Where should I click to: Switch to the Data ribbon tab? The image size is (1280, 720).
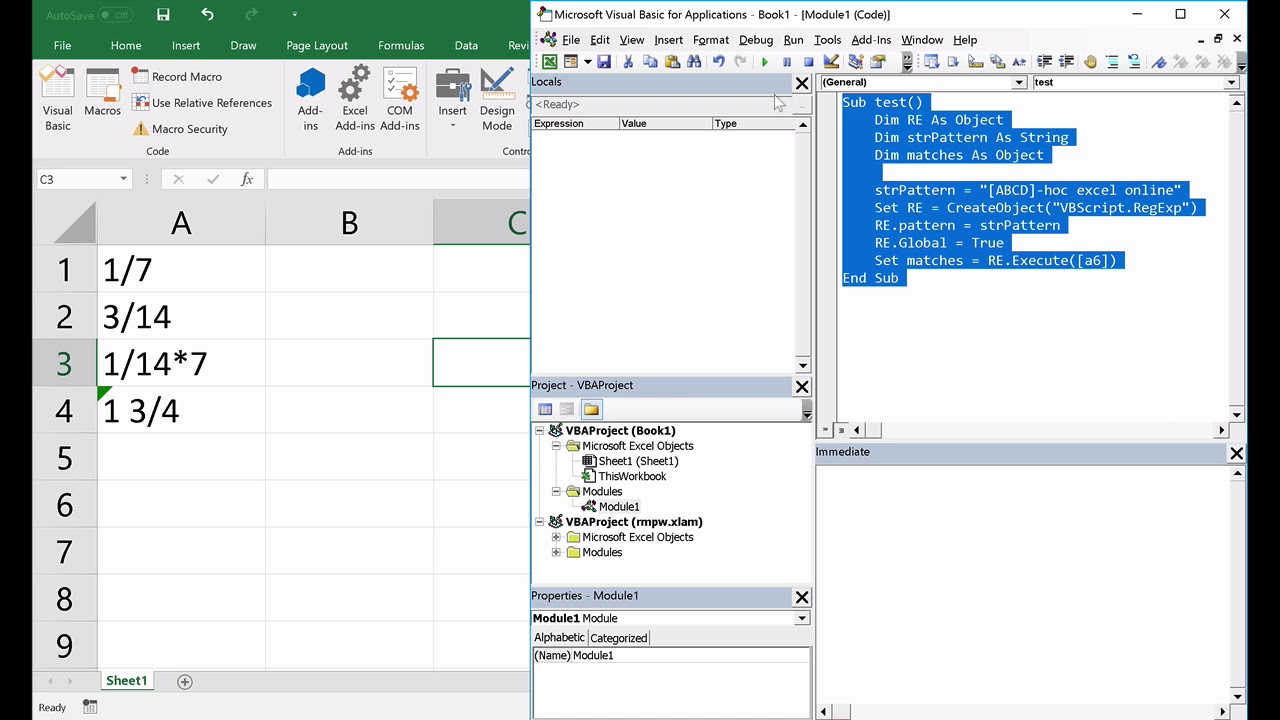(466, 45)
